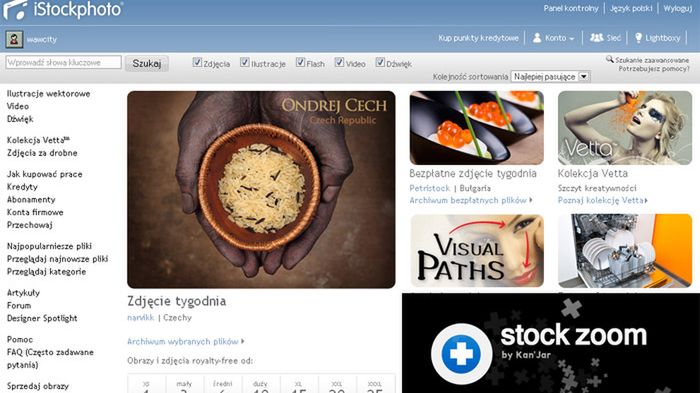The image size is (700, 393).
Task: Click the stock zoom plus icon
Action: [x=461, y=353]
